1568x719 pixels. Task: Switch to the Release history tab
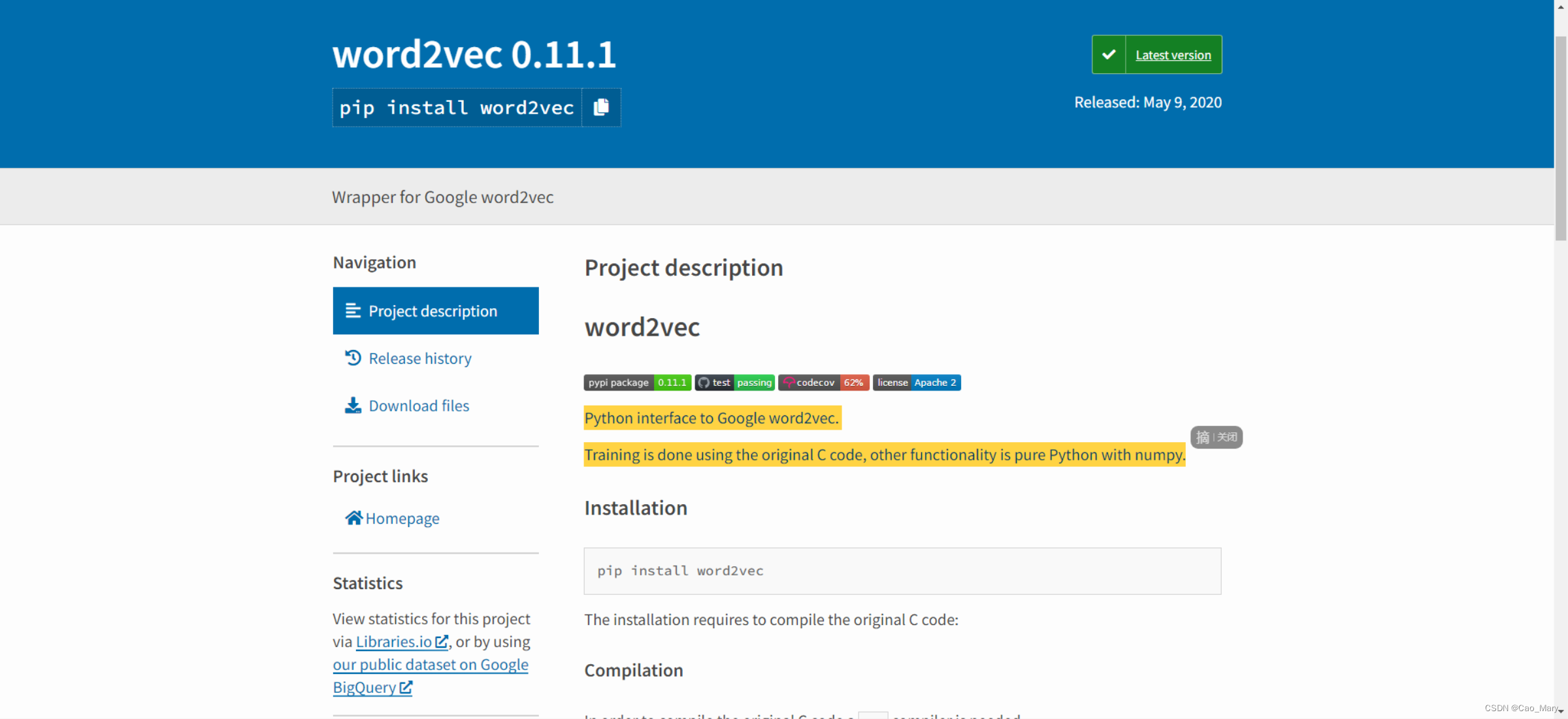point(420,359)
